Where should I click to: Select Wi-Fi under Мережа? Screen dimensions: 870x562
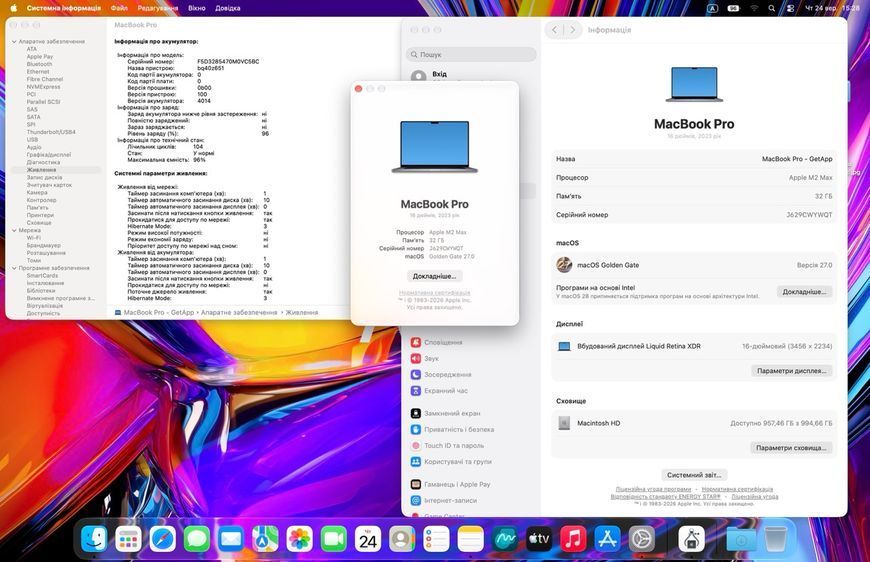pos(33,237)
